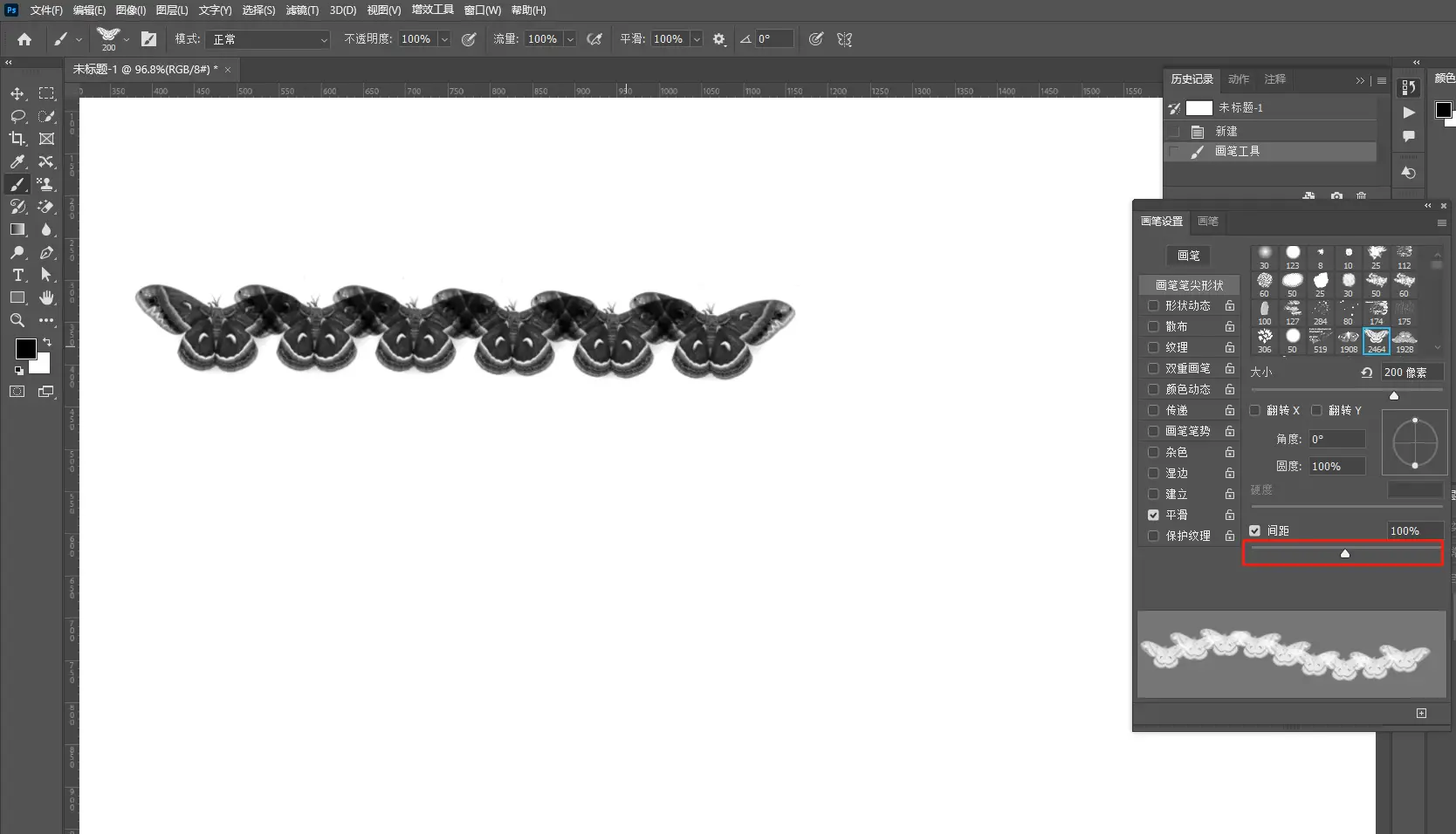Toggle the 间距 spacing checkbox
1456x834 pixels.
click(1254, 530)
